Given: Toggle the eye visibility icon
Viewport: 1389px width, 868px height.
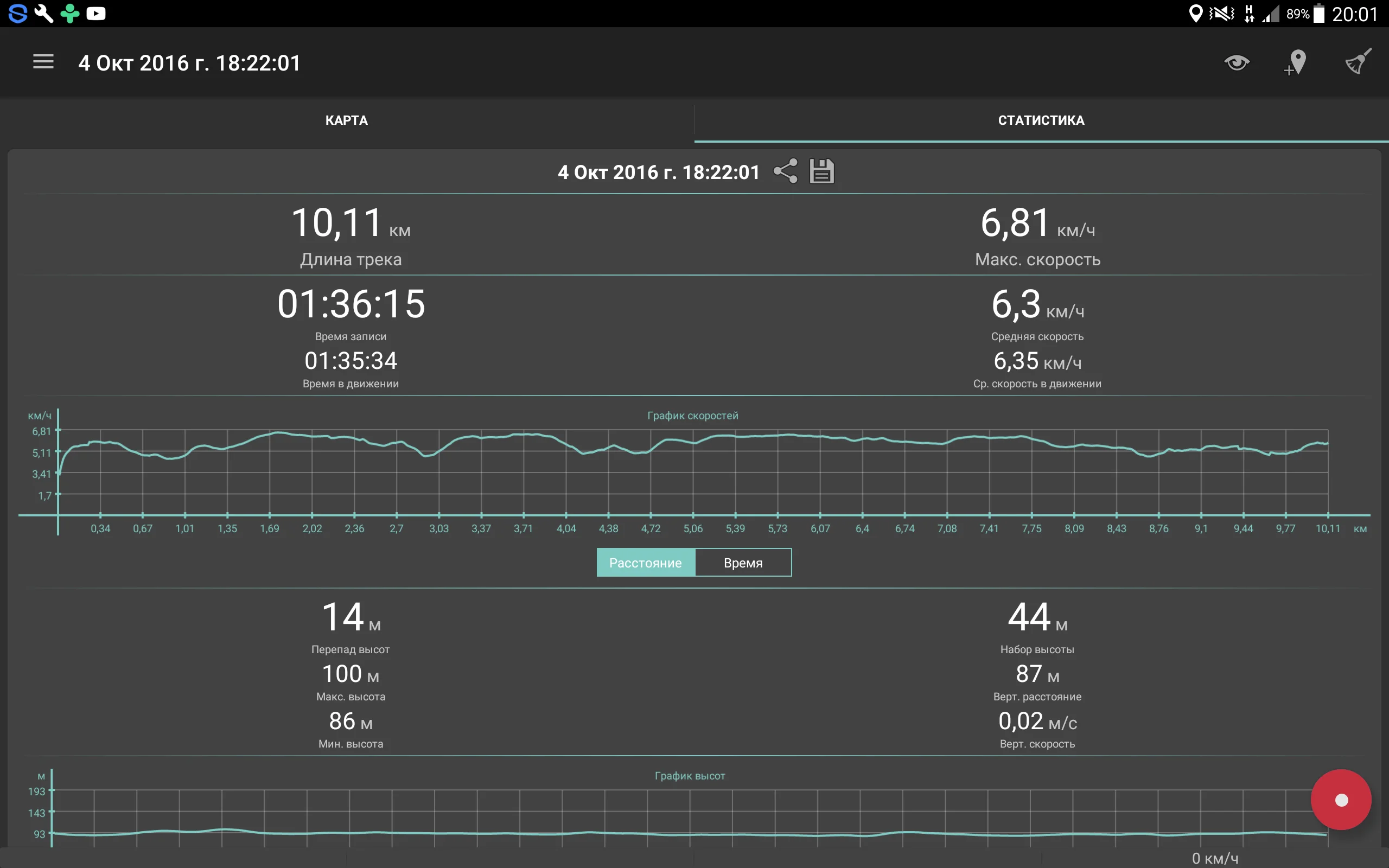Looking at the screenshot, I should [x=1237, y=62].
